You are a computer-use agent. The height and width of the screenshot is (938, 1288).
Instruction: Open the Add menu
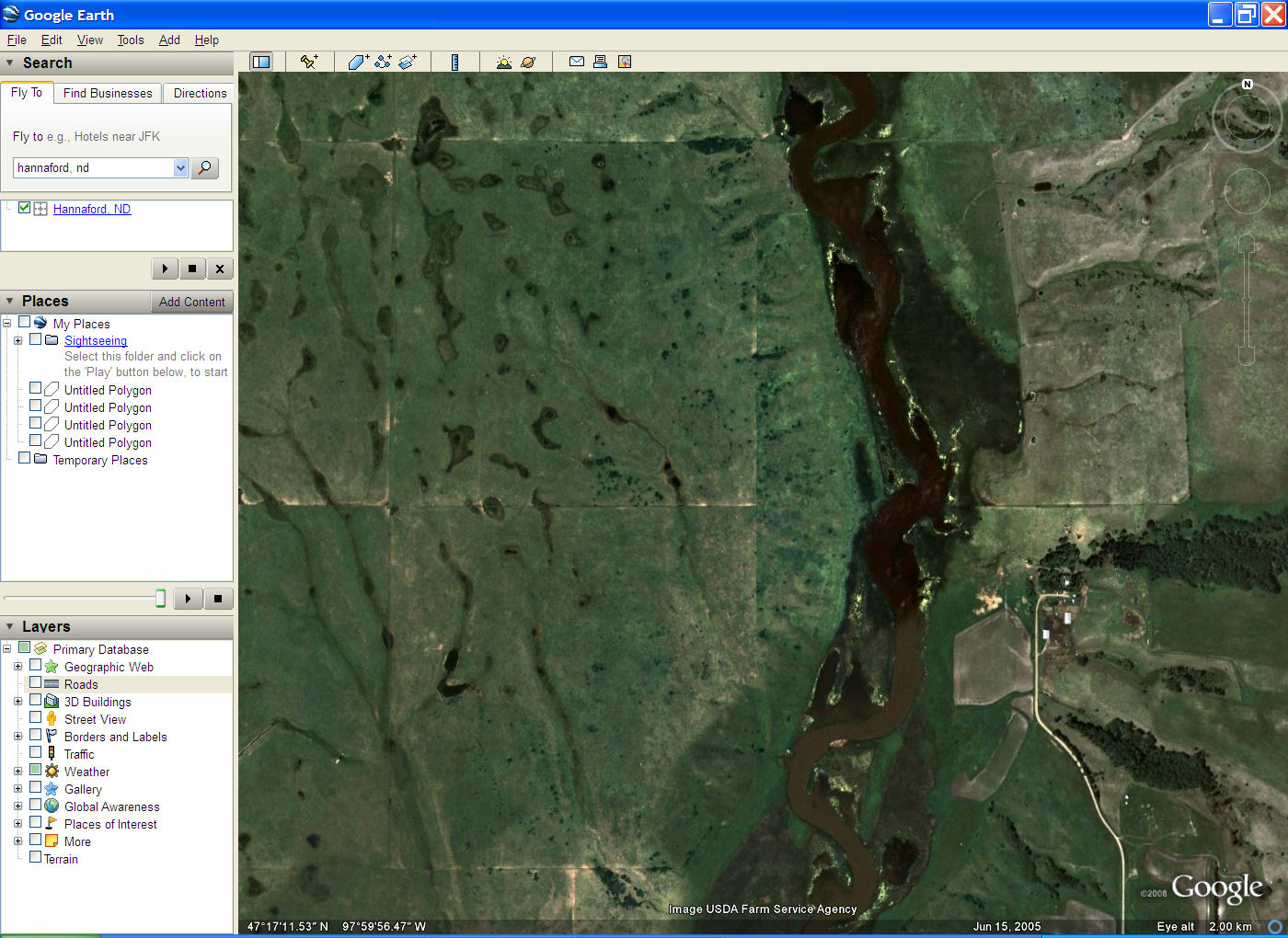point(169,40)
